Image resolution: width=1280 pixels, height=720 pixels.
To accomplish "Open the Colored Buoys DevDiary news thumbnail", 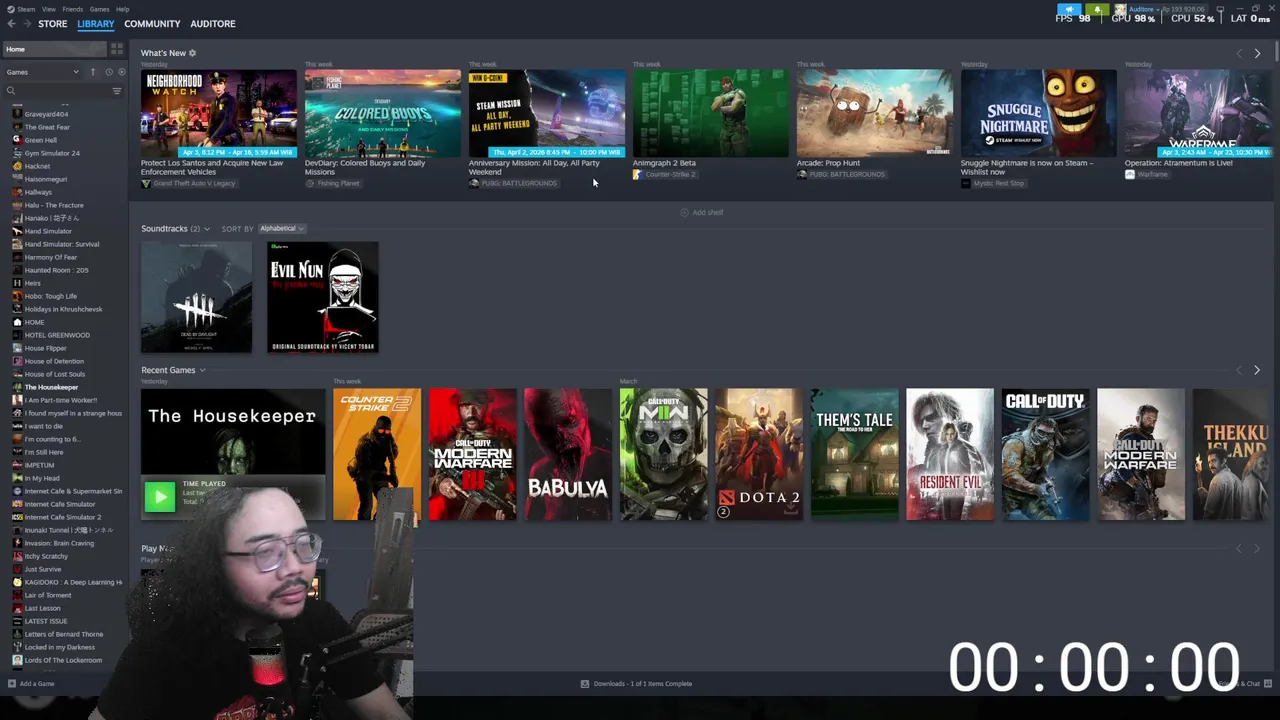I will (x=383, y=113).
